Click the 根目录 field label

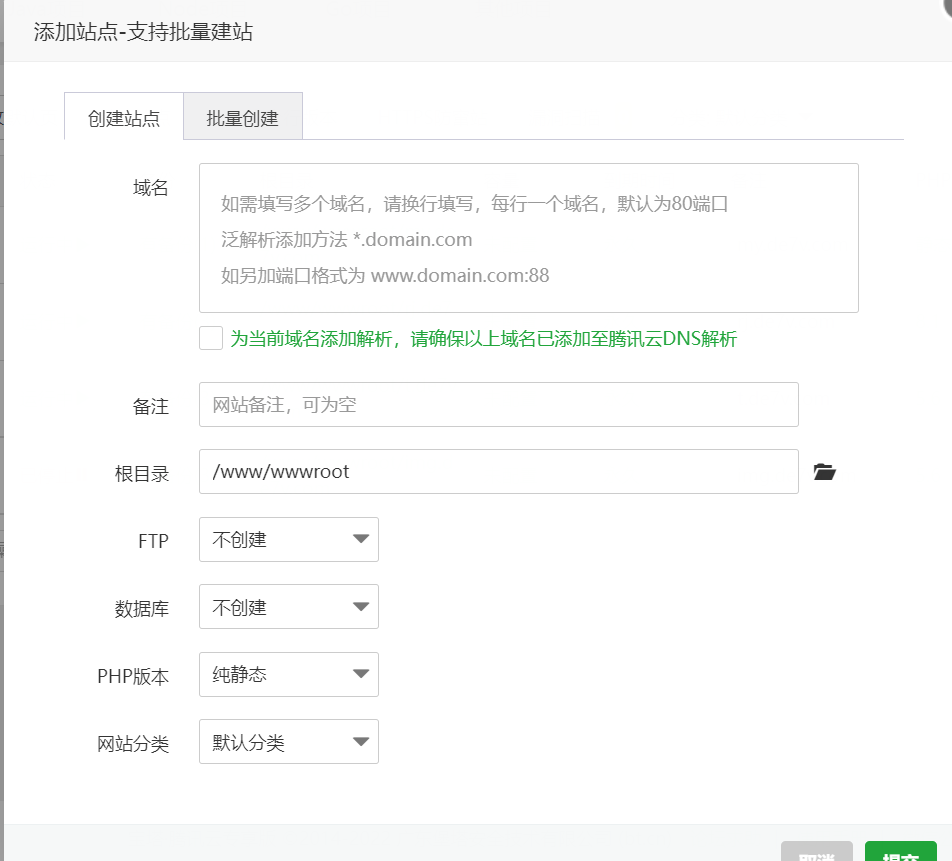(x=142, y=474)
